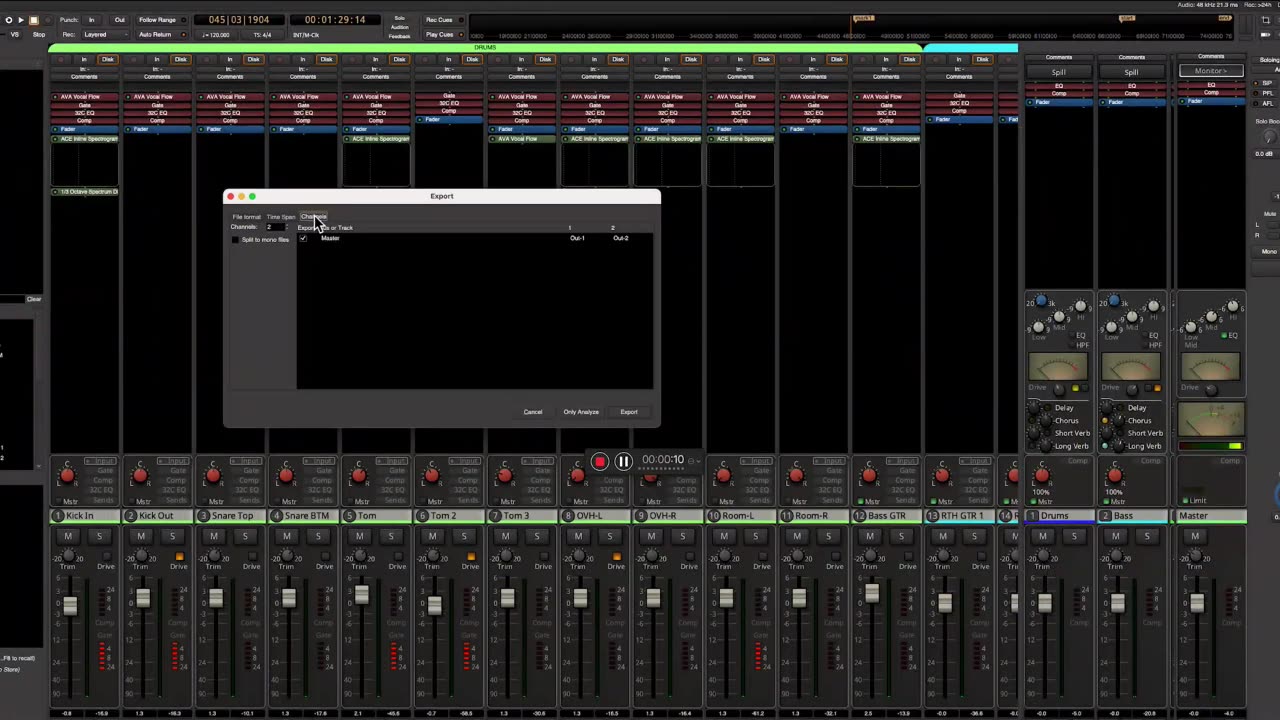Click the Punch In button
The height and width of the screenshot is (720, 1280).
[92, 20]
